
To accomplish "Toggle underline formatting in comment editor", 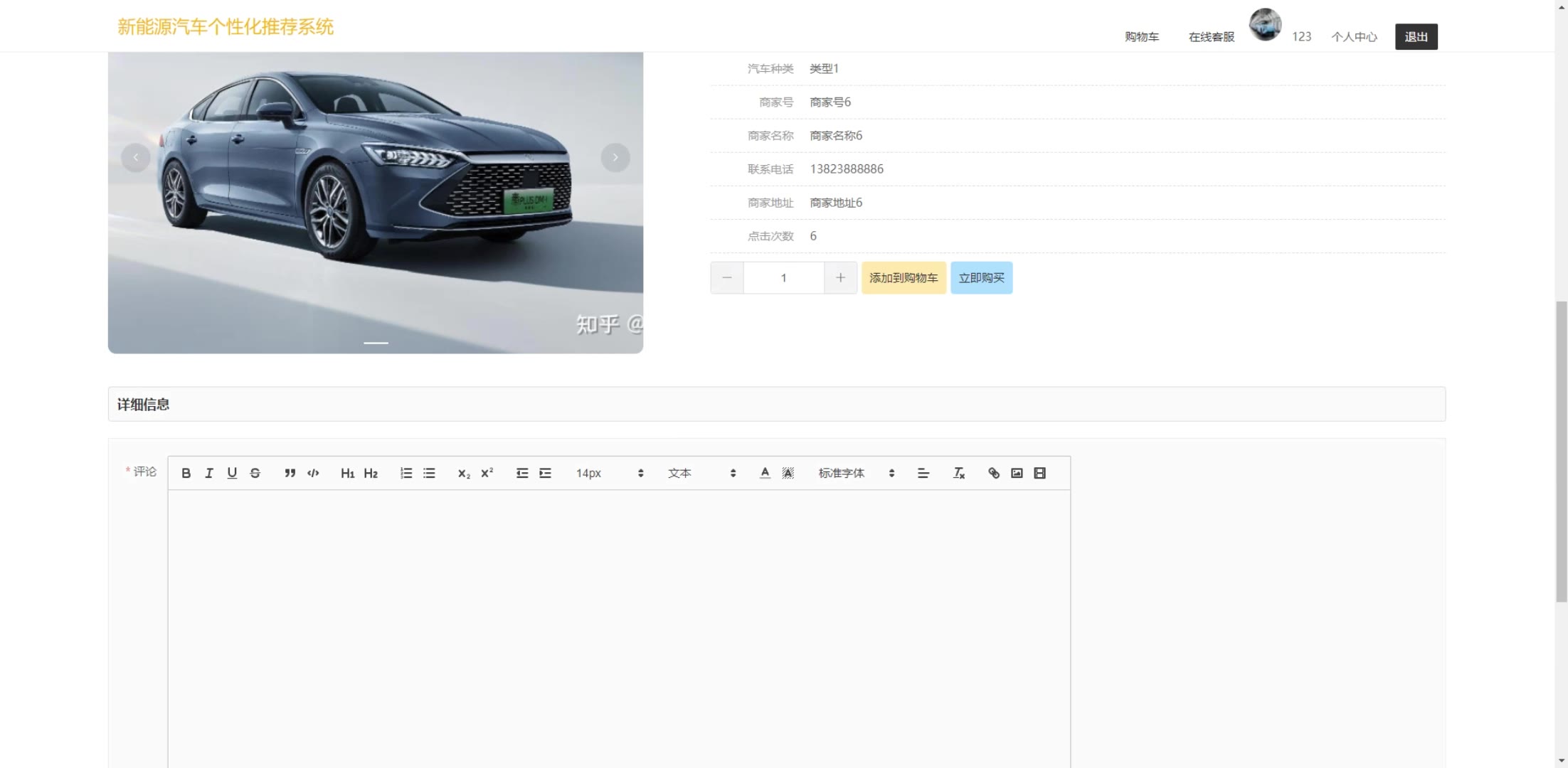I will click(x=232, y=473).
